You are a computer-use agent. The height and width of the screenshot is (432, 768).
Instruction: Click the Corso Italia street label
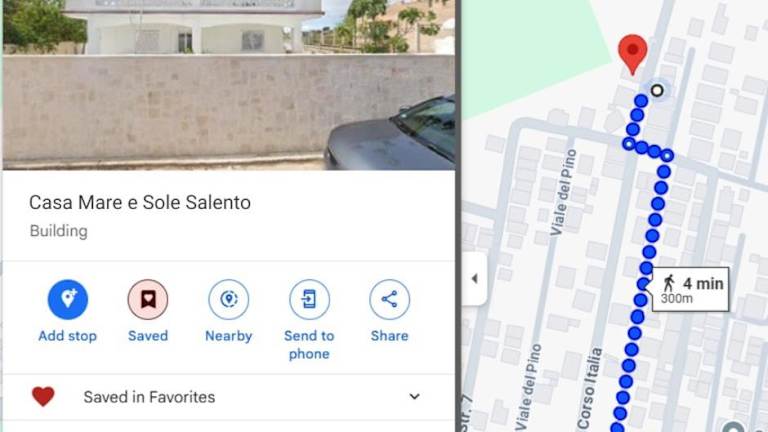[589, 388]
